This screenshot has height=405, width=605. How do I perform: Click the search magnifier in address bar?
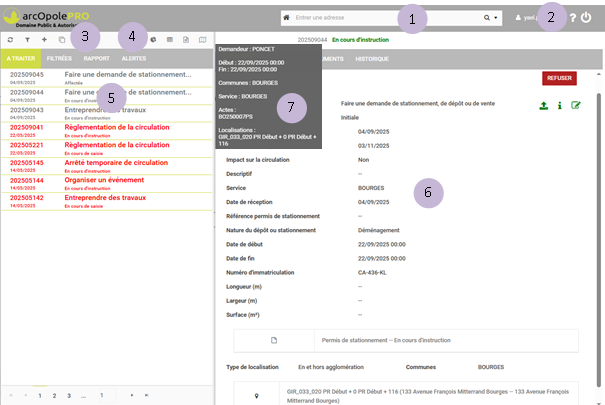pos(488,17)
